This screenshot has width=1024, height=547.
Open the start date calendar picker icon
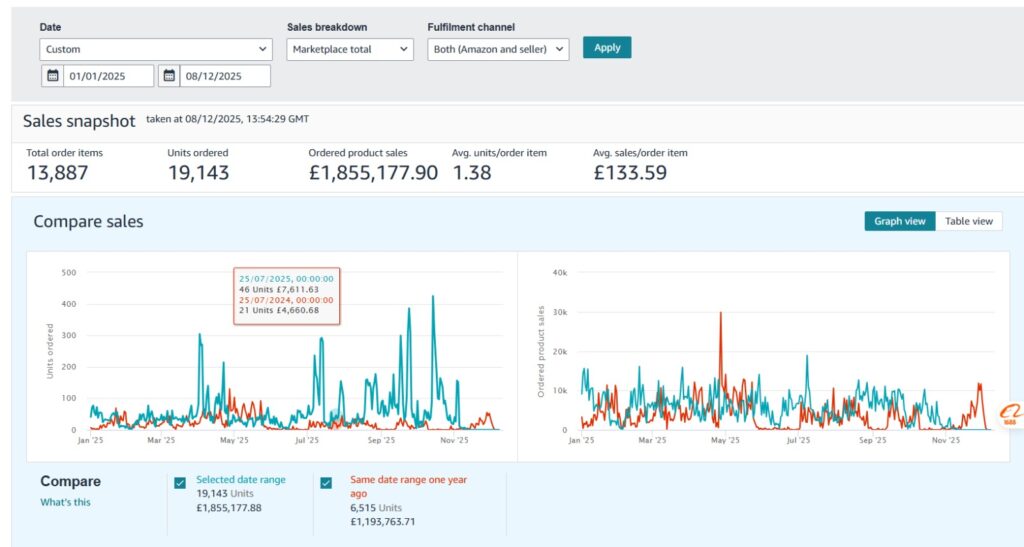(52, 76)
